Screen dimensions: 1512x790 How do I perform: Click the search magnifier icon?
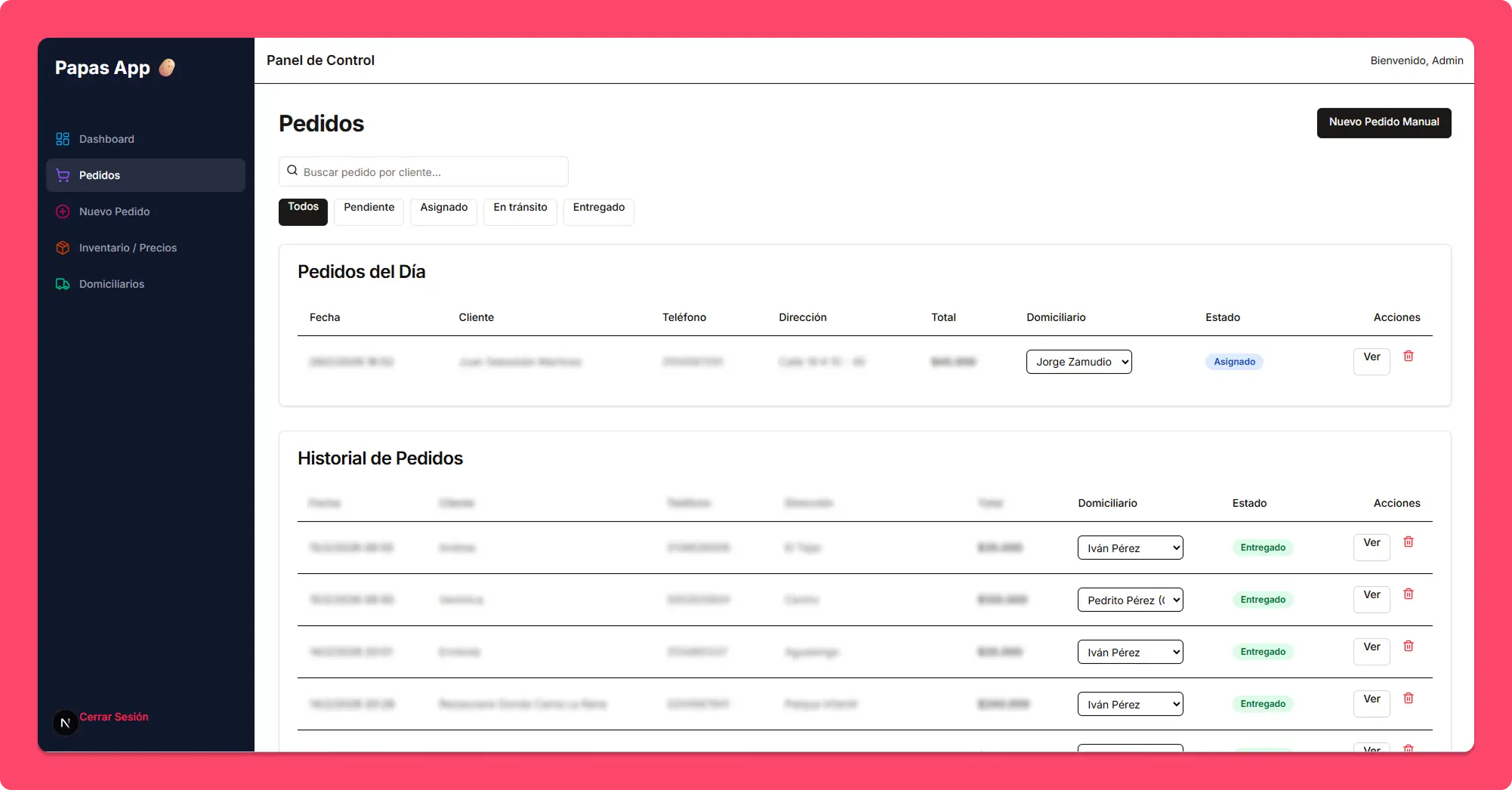[x=292, y=170]
